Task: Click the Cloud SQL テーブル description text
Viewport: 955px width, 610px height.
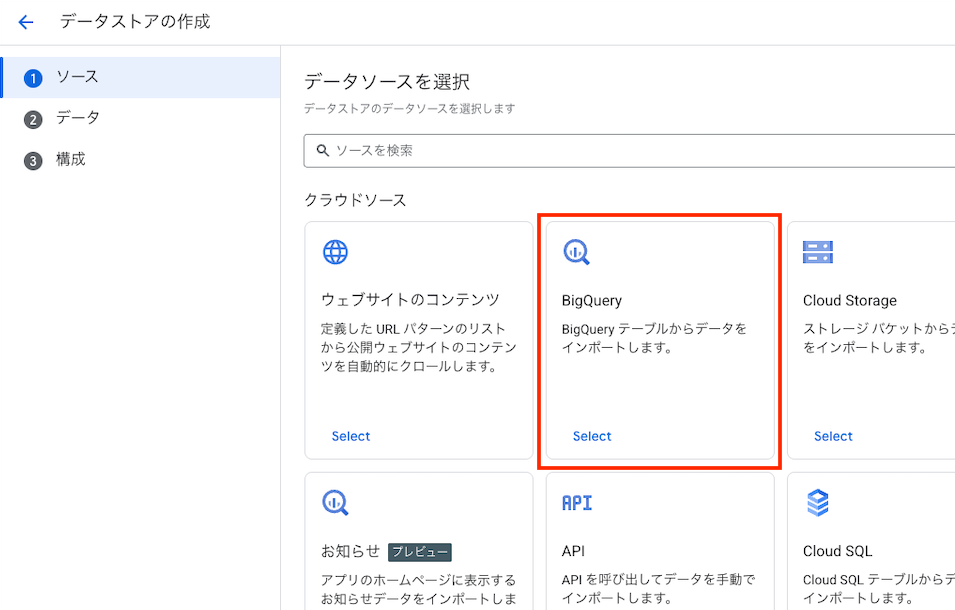Action: (x=878, y=589)
